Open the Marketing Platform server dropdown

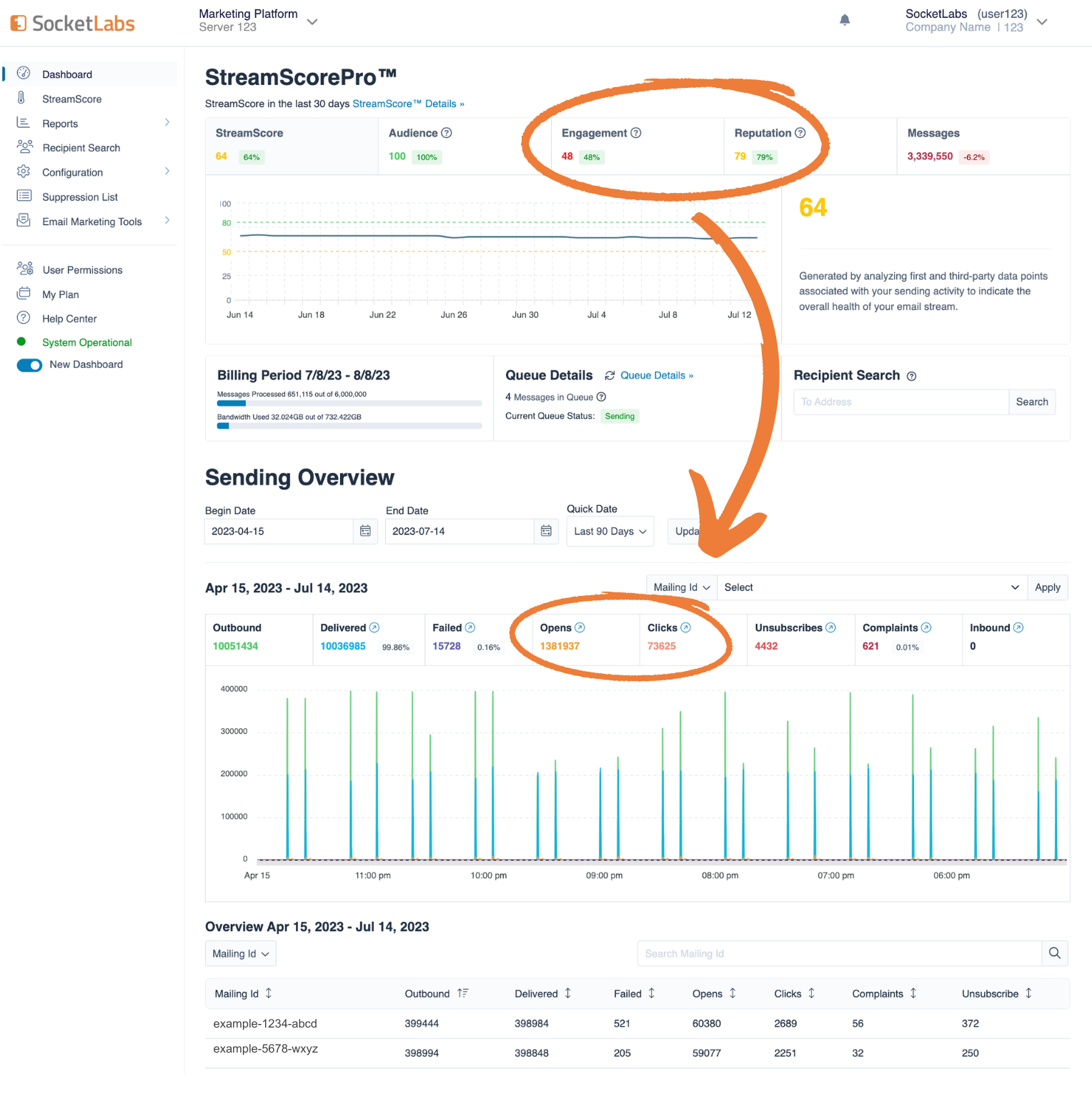[x=312, y=21]
